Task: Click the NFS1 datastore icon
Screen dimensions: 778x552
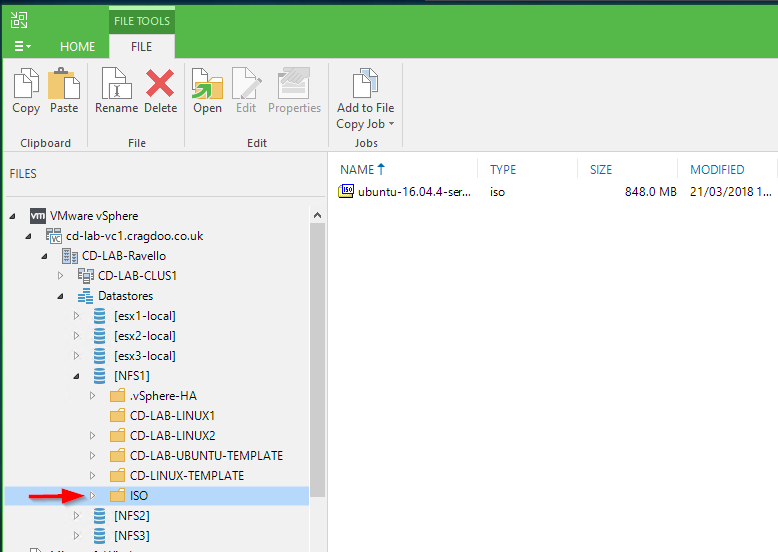Action: point(99,376)
